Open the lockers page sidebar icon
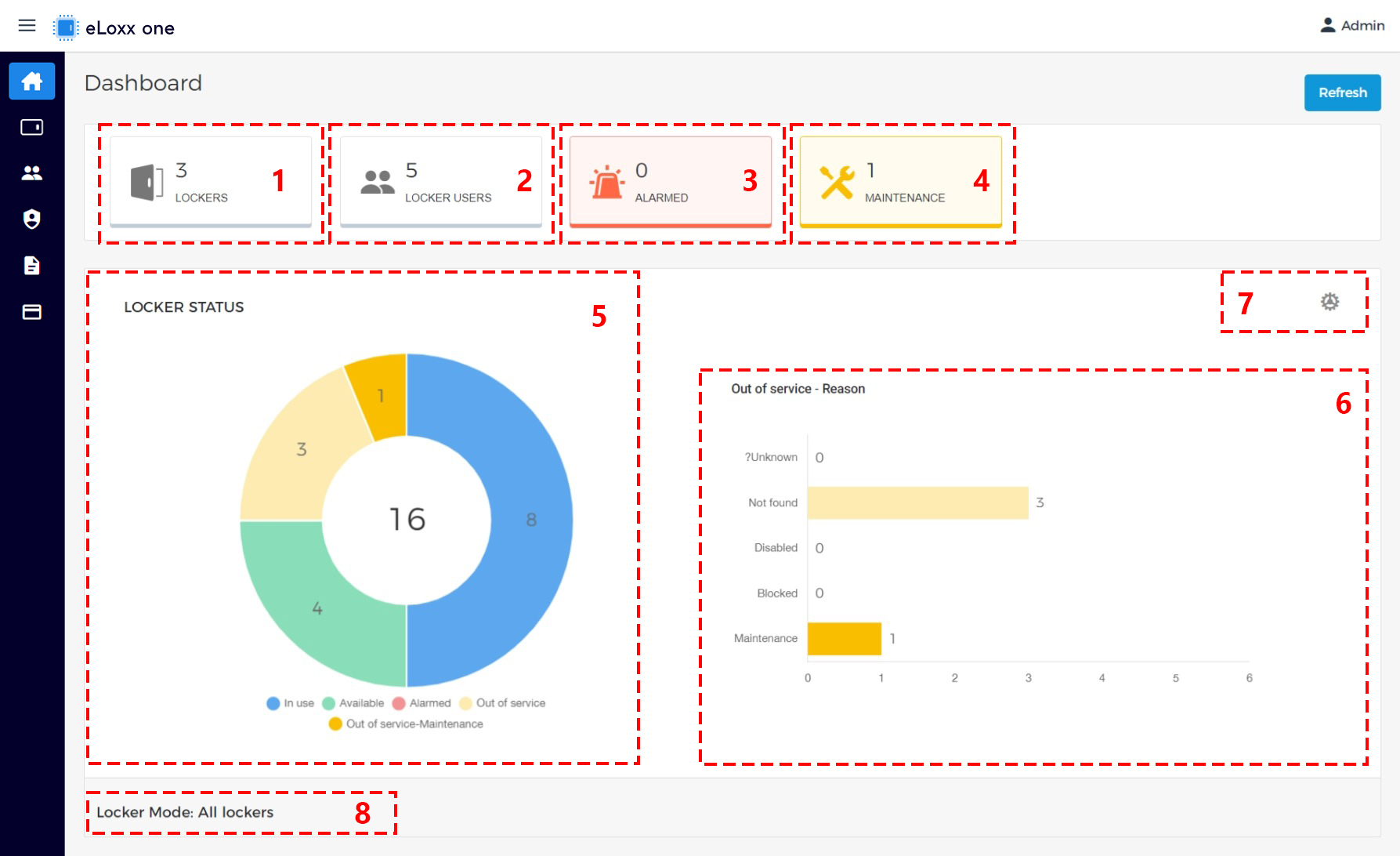1400x856 pixels. pos(32,127)
